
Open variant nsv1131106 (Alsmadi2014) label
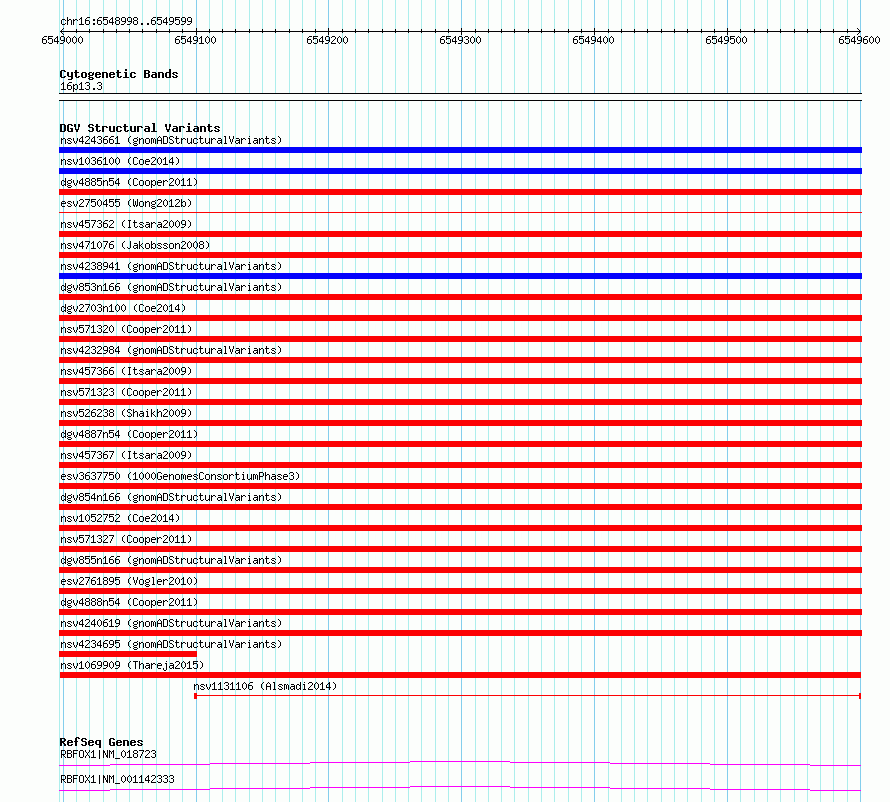265,686
